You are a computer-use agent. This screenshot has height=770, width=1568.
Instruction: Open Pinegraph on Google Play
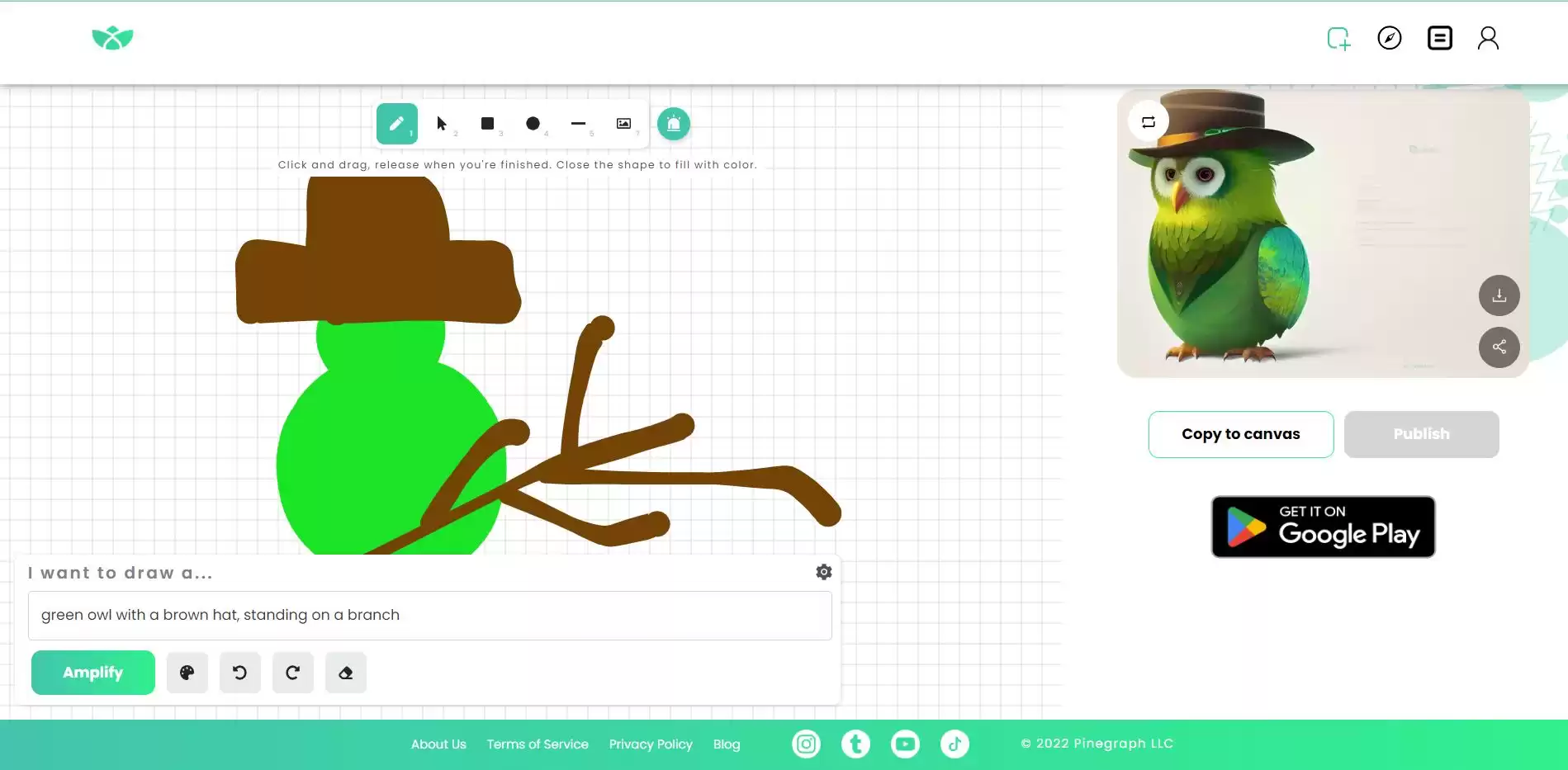coord(1322,527)
